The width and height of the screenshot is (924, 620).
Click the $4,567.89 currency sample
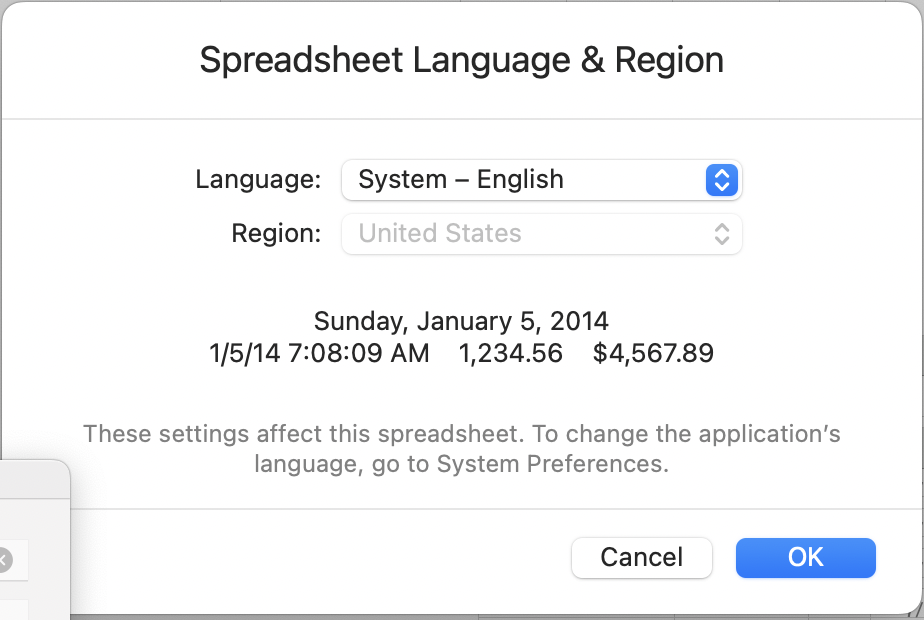coord(653,353)
